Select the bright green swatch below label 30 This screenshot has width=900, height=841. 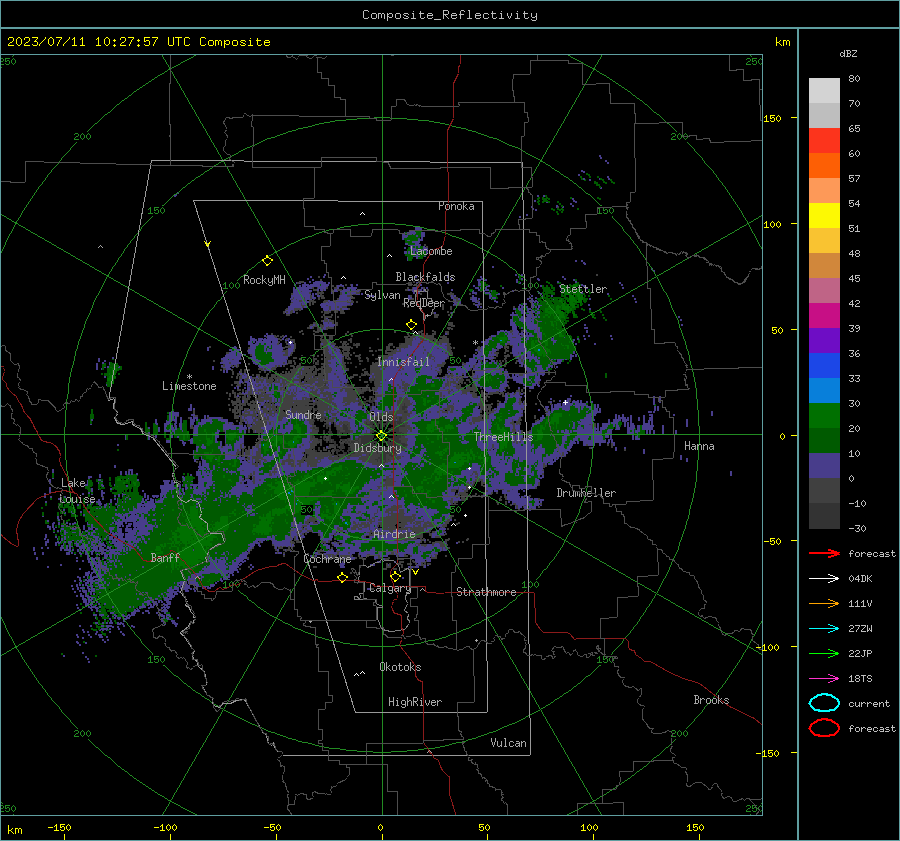coord(824,416)
